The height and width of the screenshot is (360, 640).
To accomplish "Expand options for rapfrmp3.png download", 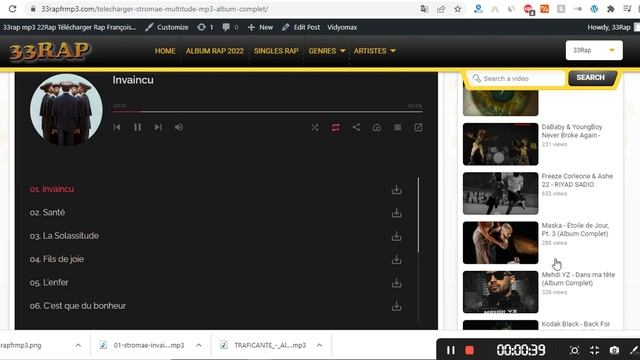I will (x=78, y=345).
